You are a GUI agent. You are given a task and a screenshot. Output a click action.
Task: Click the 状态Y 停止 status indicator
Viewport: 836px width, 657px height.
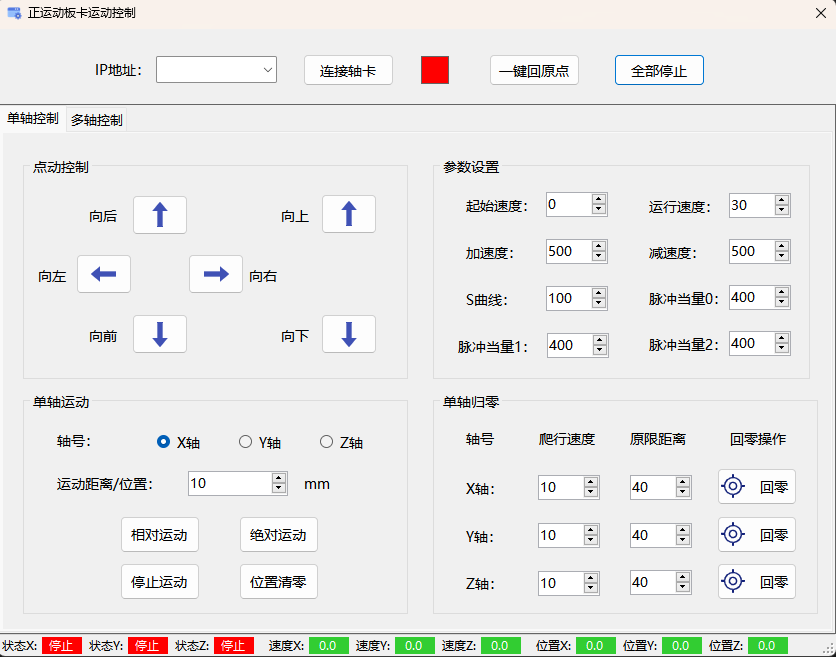148,646
